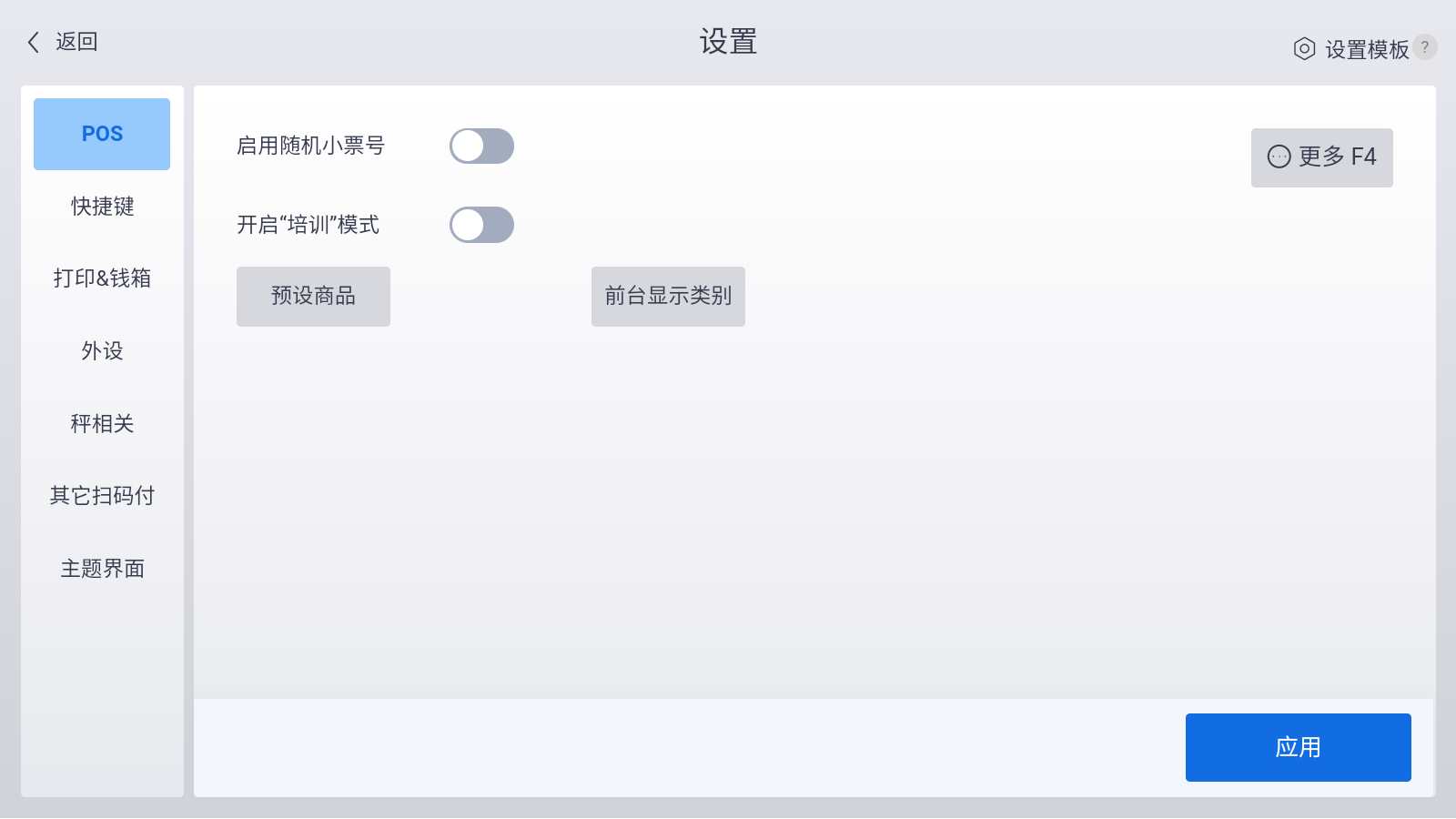Click the 启用随机小票号 label text
Image resolution: width=1456 pixels, height=819 pixels.
click(x=310, y=146)
